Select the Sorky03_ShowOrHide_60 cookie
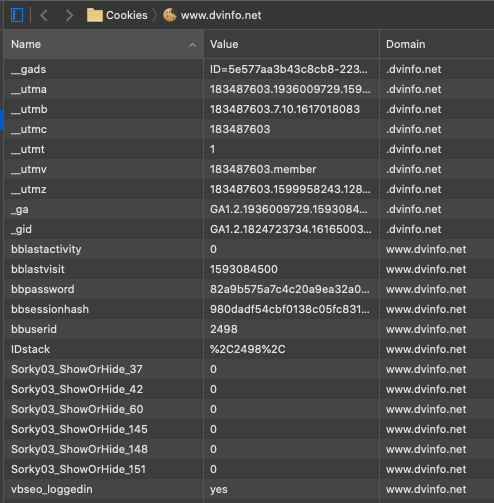The height and width of the screenshot is (503, 494). 77,409
